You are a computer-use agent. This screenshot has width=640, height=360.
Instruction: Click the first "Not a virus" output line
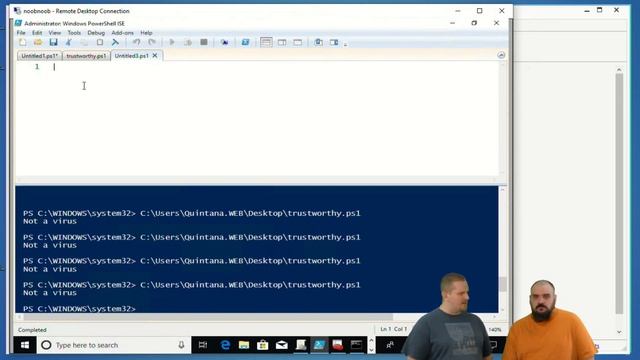[50, 221]
